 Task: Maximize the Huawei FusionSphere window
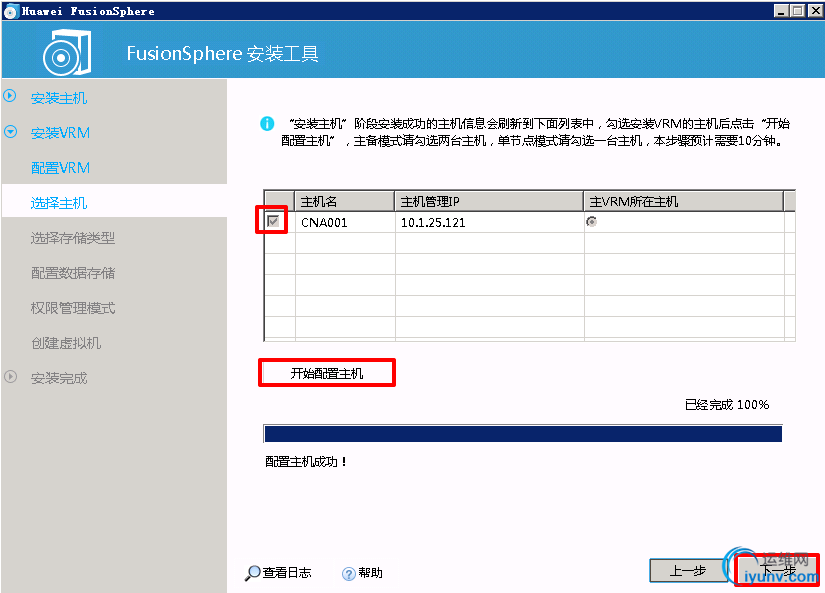(798, 11)
